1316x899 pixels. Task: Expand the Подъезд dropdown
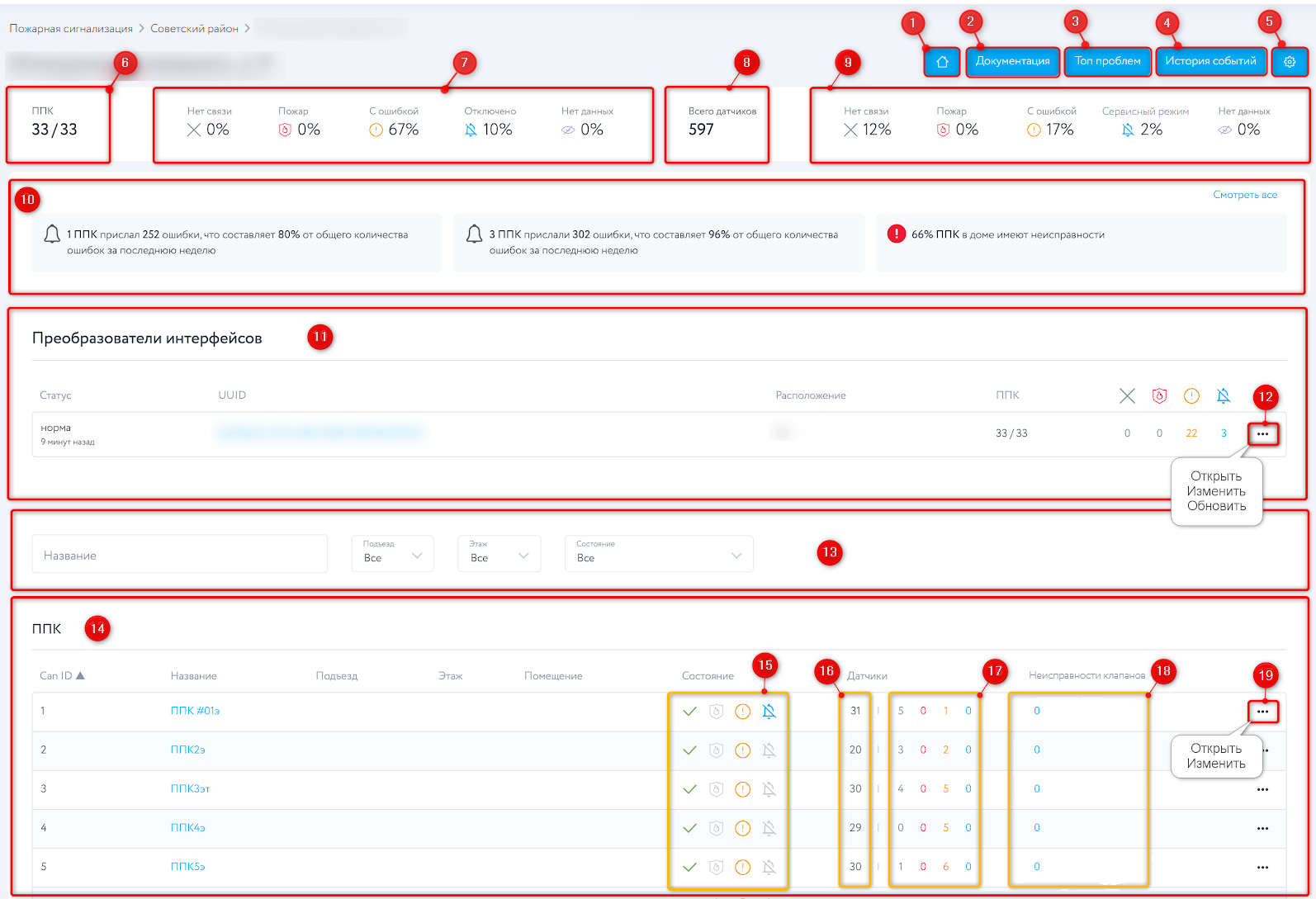point(392,554)
